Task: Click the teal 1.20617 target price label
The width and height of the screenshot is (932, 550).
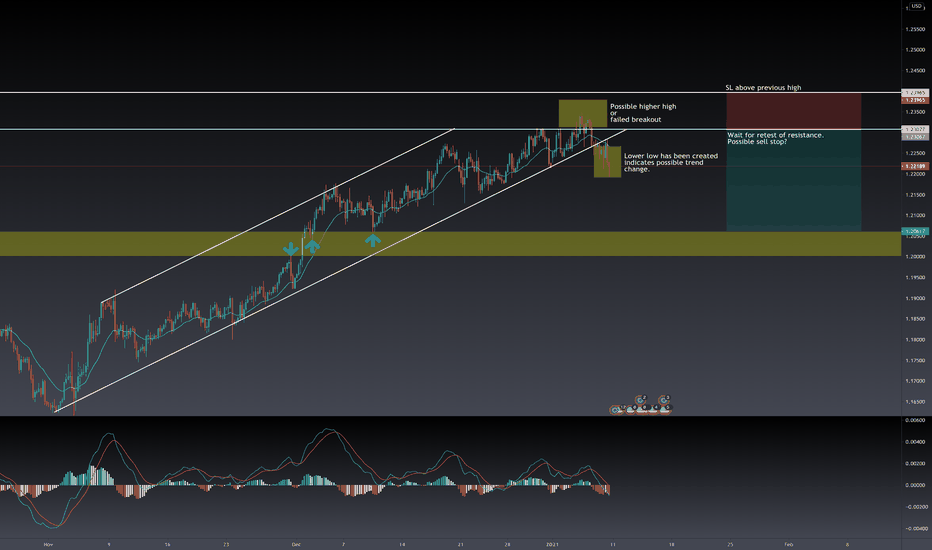Action: (915, 231)
